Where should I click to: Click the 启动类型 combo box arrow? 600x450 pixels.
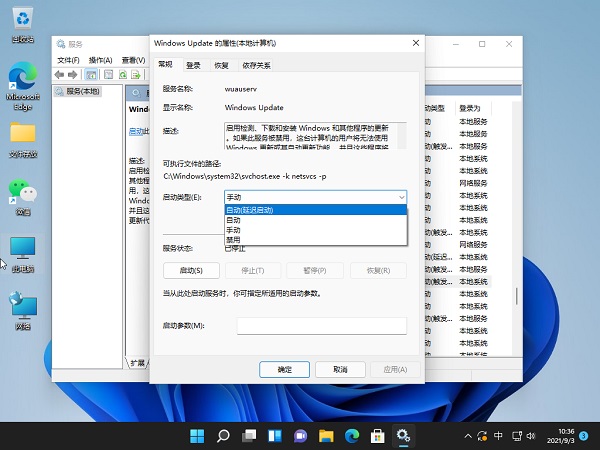pyautogui.click(x=400, y=198)
